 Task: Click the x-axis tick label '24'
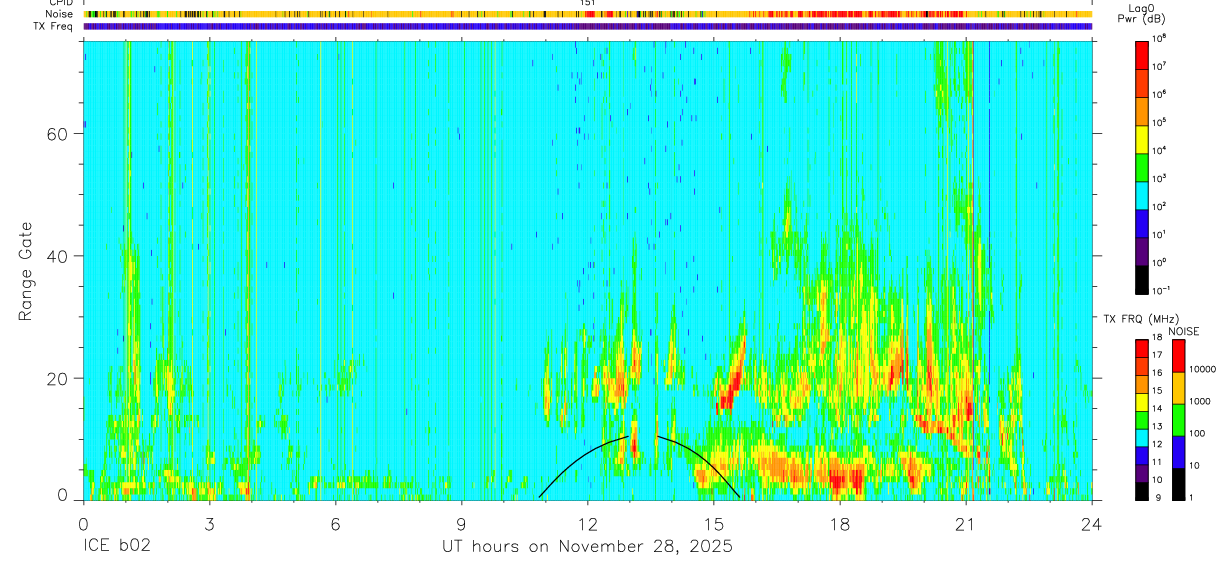click(x=1092, y=523)
